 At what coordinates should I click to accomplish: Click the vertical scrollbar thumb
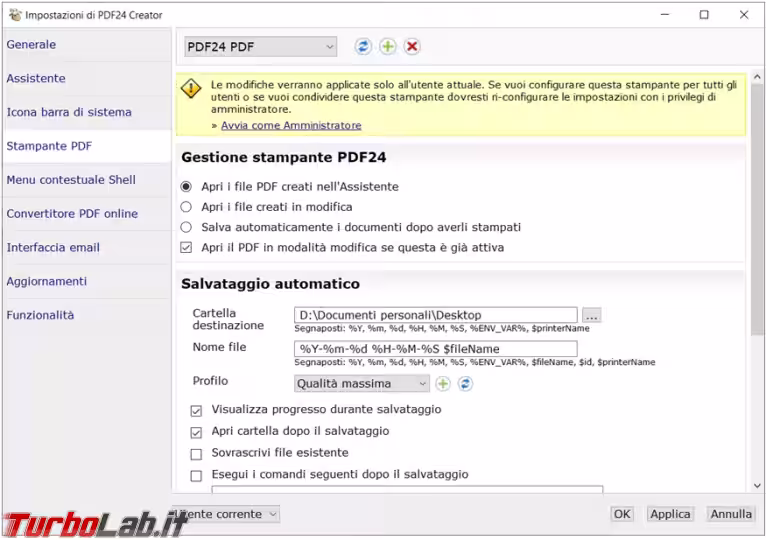pos(757,209)
